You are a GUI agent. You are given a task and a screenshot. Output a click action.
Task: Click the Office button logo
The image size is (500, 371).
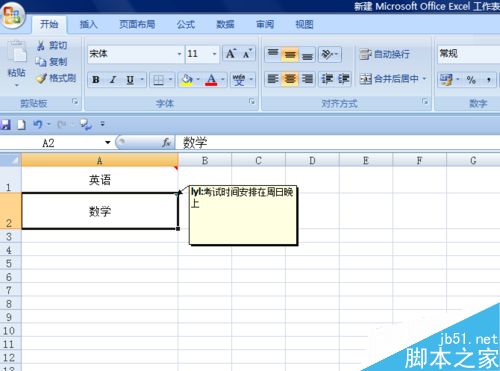tap(12, 16)
